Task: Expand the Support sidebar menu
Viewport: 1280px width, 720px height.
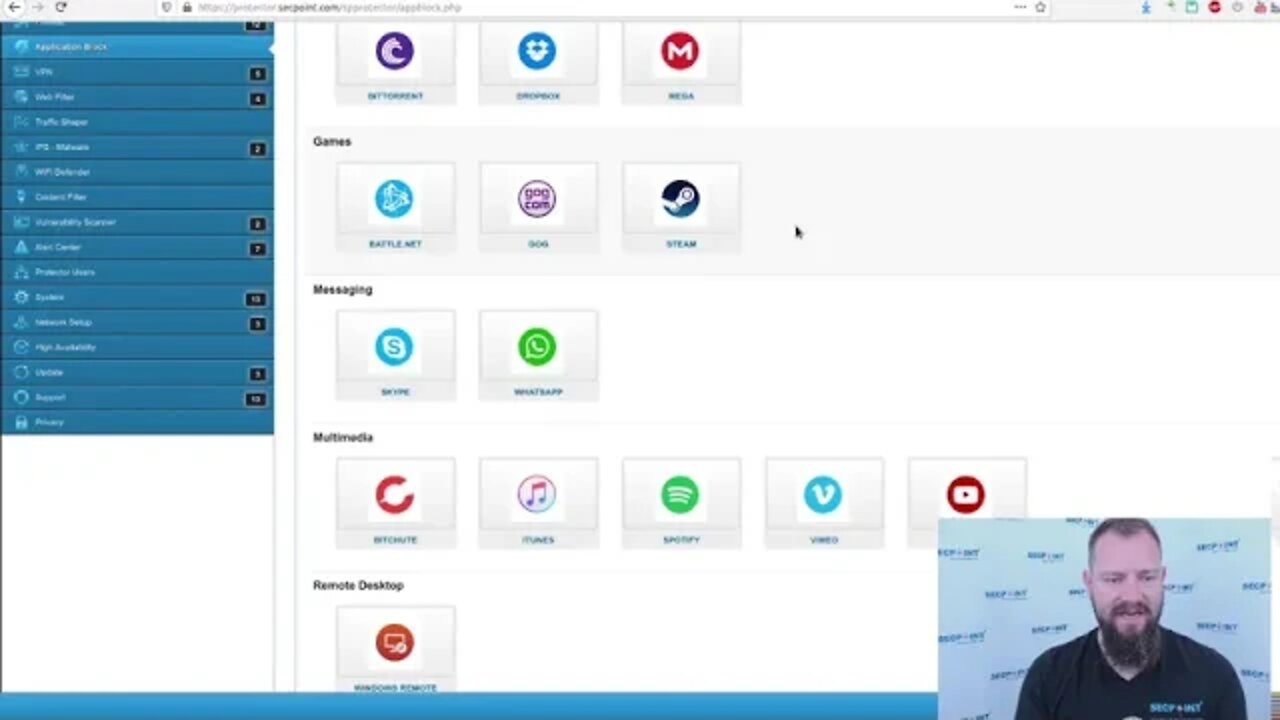Action: coord(137,397)
